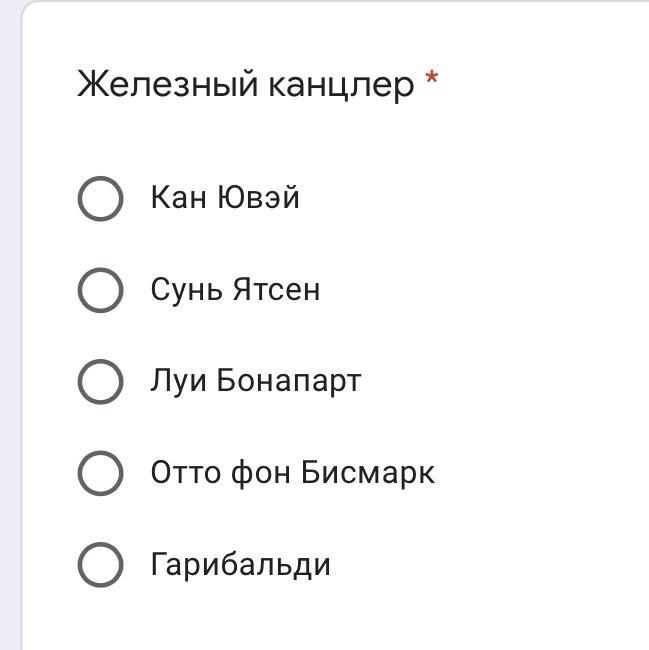This screenshot has height=650, width=649.
Task: Click the "Железный канцлер" question title
Action: tap(245, 85)
